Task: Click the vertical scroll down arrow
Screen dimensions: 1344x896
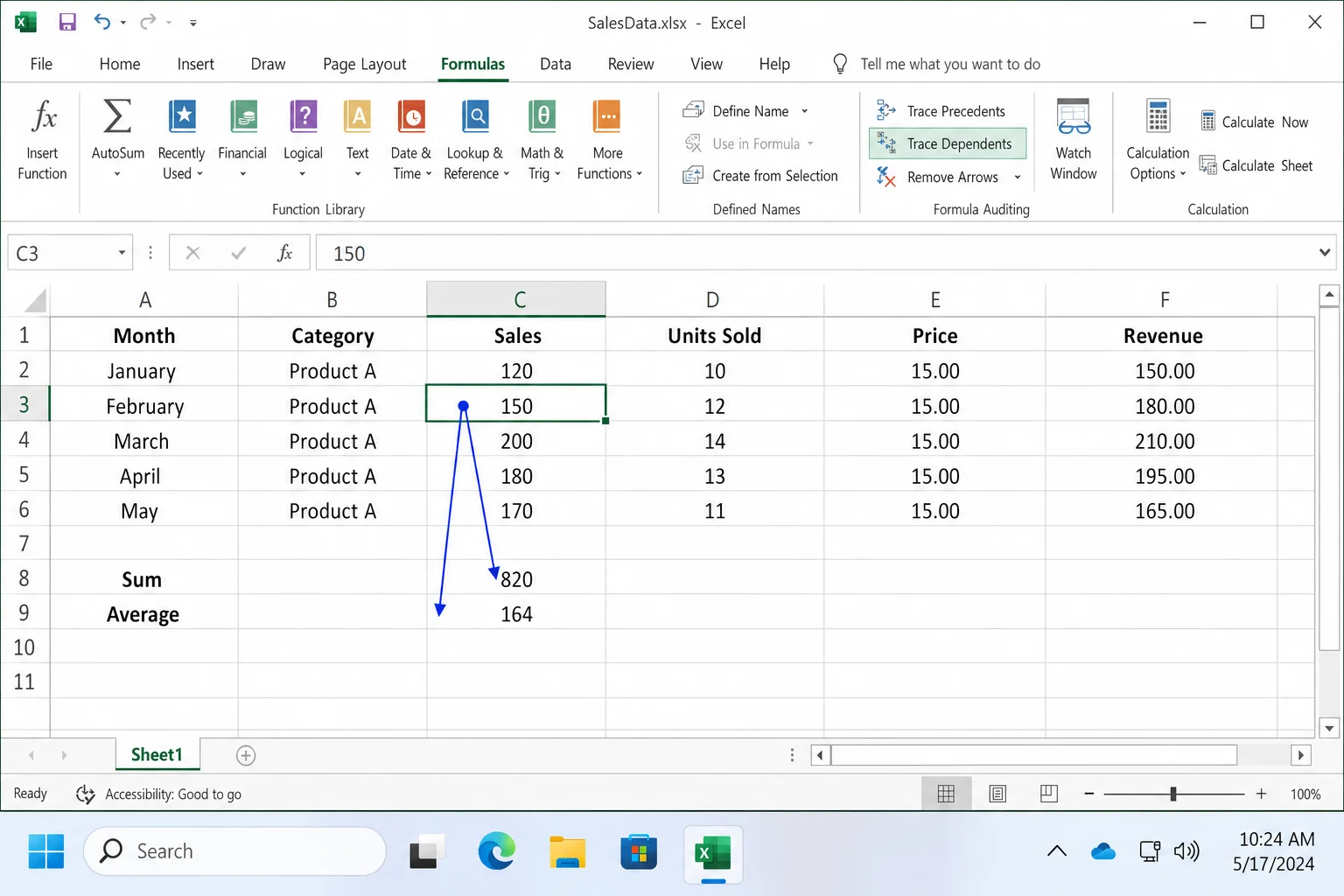Action: pos(1329,728)
